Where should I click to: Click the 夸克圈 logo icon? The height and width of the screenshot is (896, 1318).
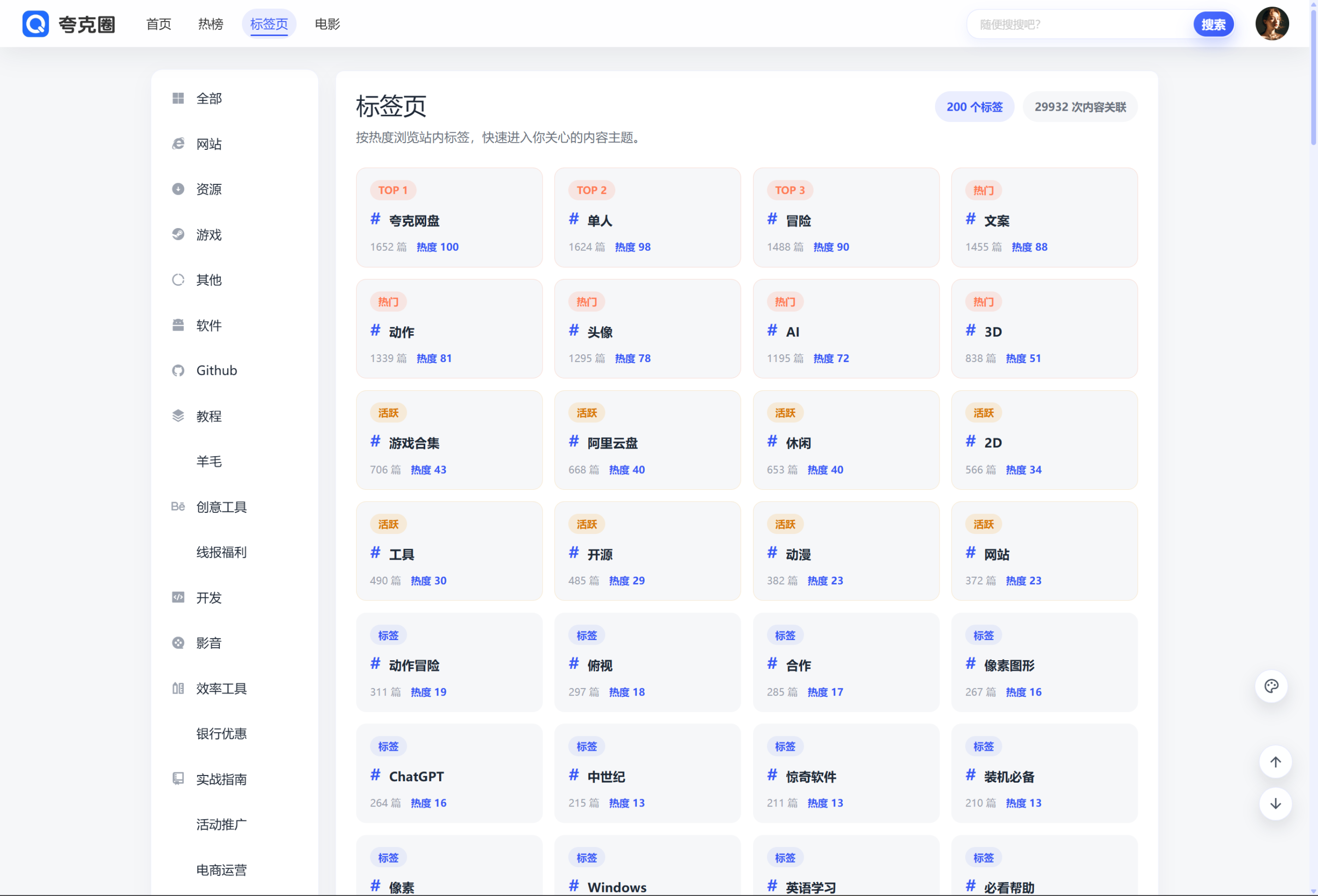click(35, 24)
